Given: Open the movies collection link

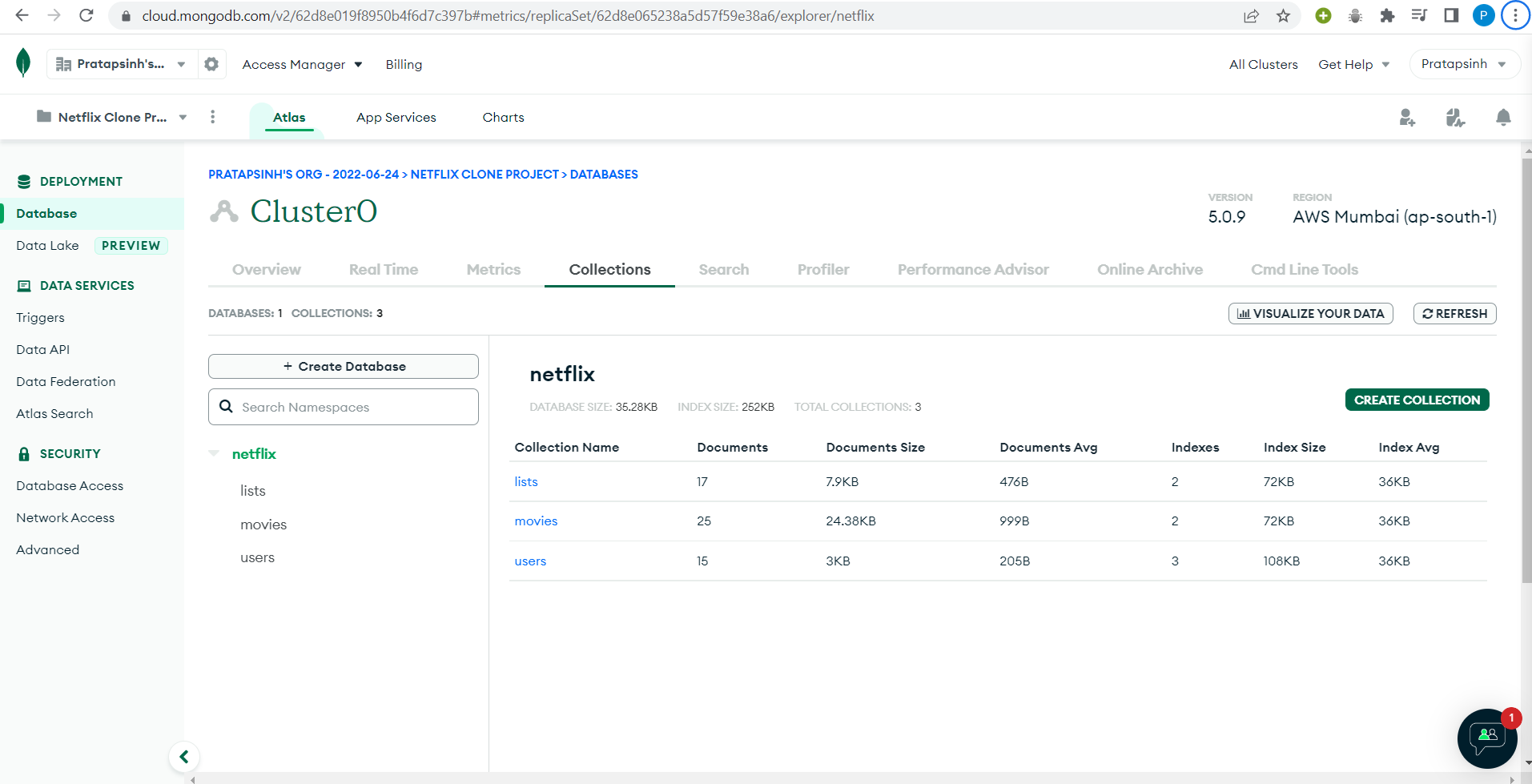Looking at the screenshot, I should pos(536,521).
